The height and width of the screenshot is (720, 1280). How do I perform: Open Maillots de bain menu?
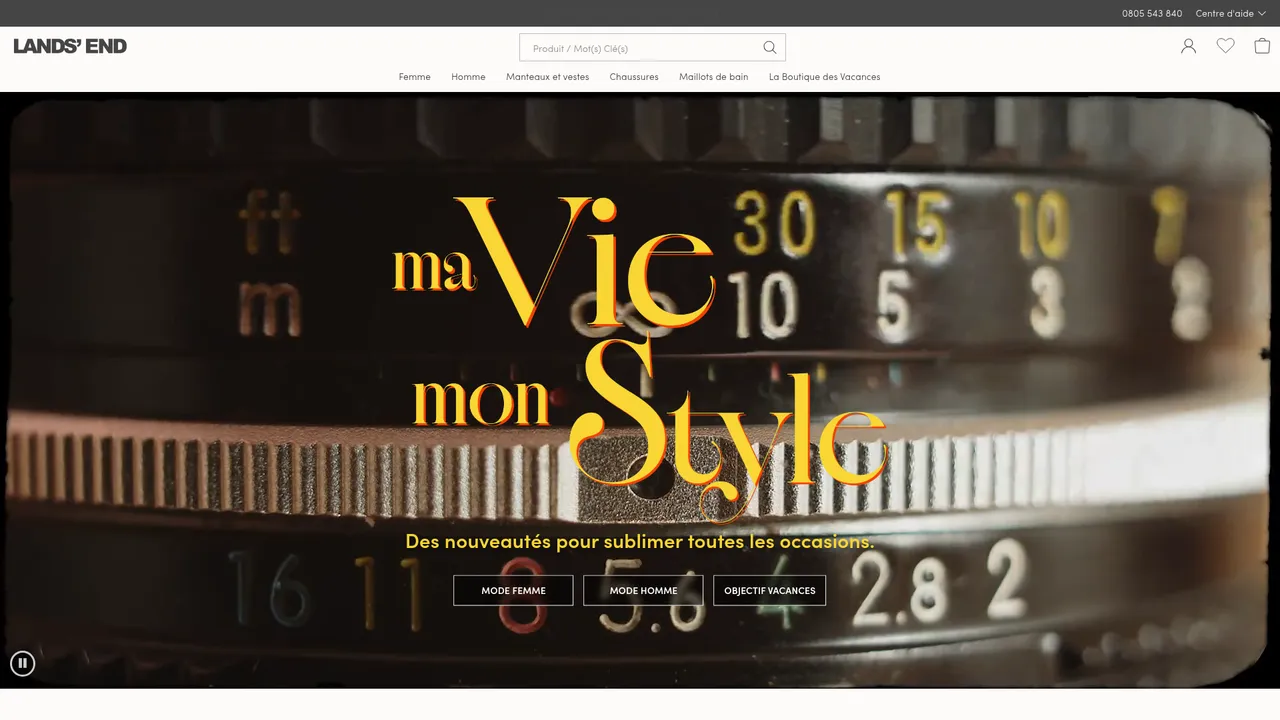tap(713, 77)
